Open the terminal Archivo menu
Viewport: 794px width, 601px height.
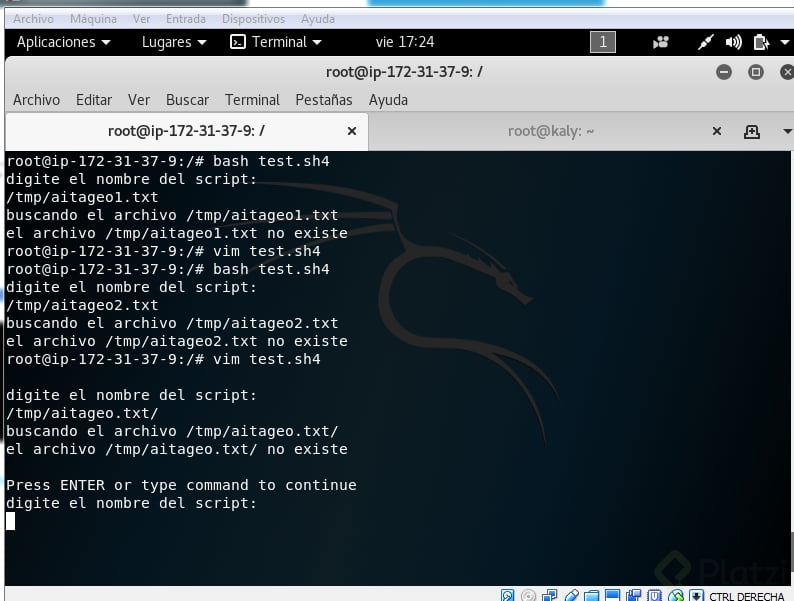point(36,100)
